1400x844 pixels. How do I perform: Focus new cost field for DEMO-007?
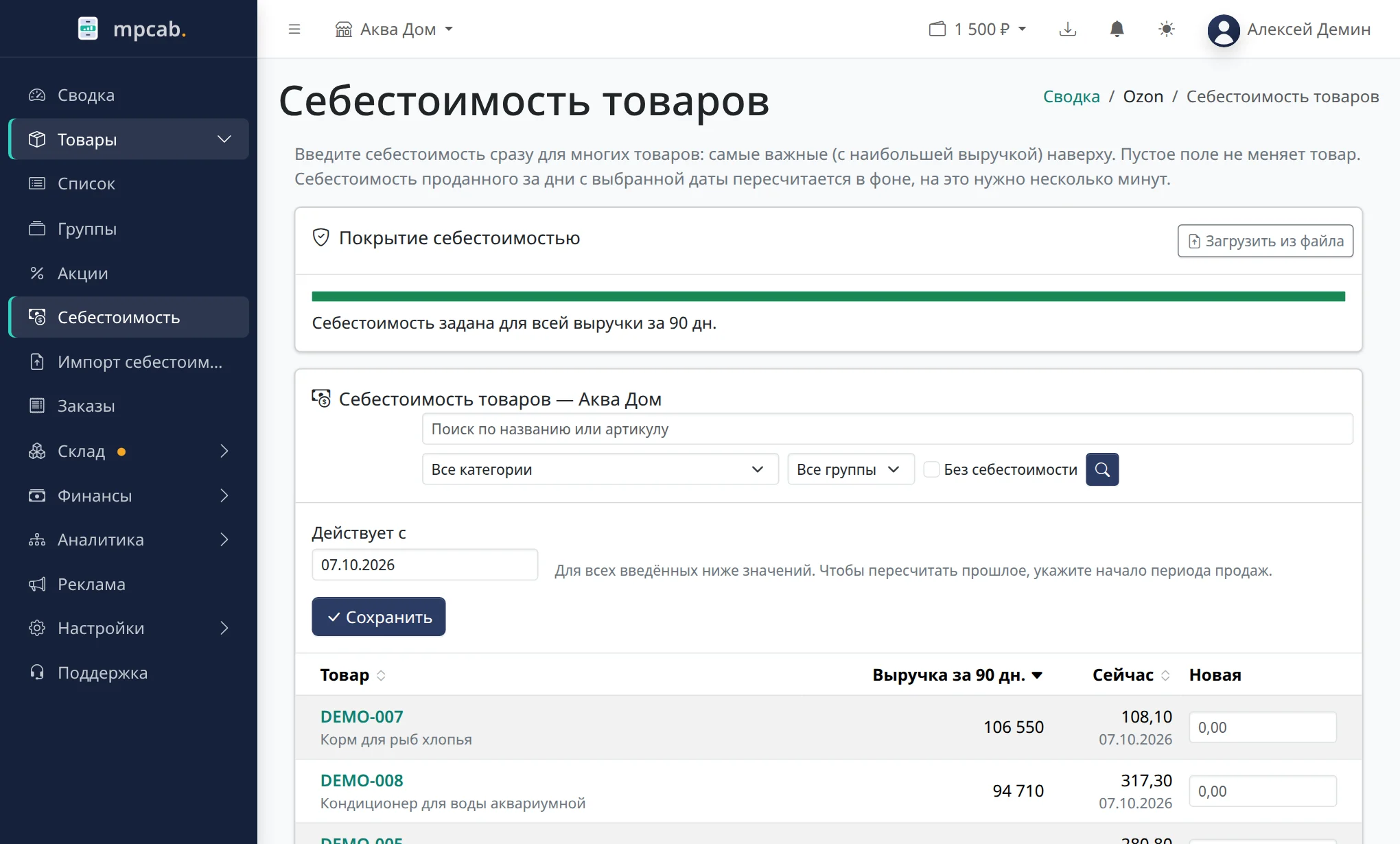tap(1263, 727)
